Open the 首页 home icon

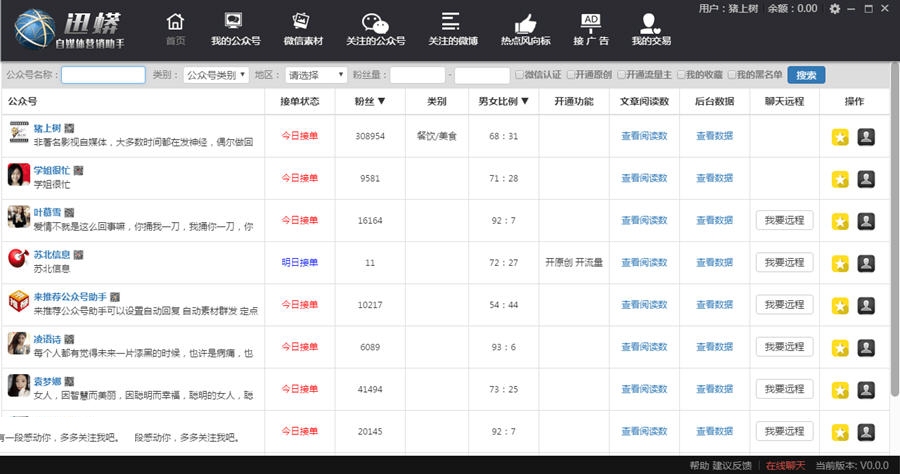[x=176, y=29]
